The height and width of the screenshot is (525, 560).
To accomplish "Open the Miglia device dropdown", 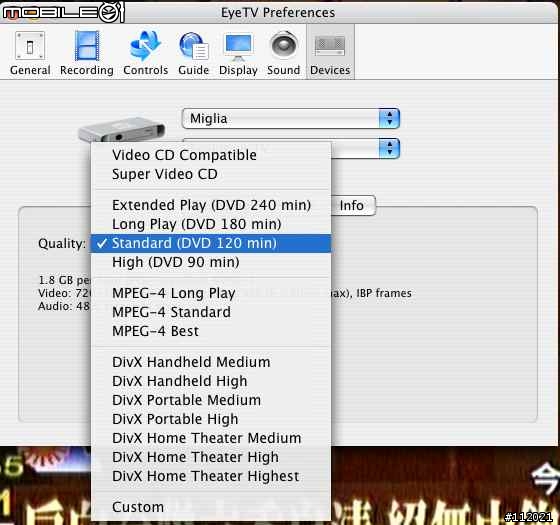I will click(290, 119).
